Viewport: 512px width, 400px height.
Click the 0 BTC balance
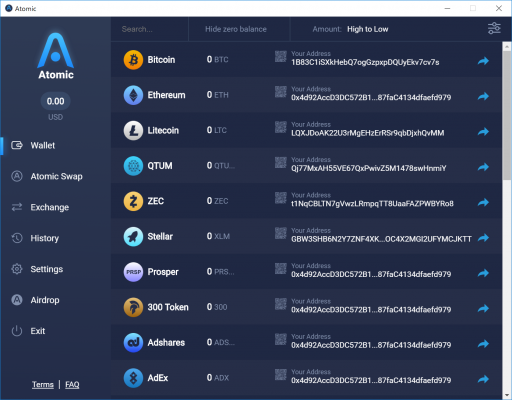click(x=217, y=59)
